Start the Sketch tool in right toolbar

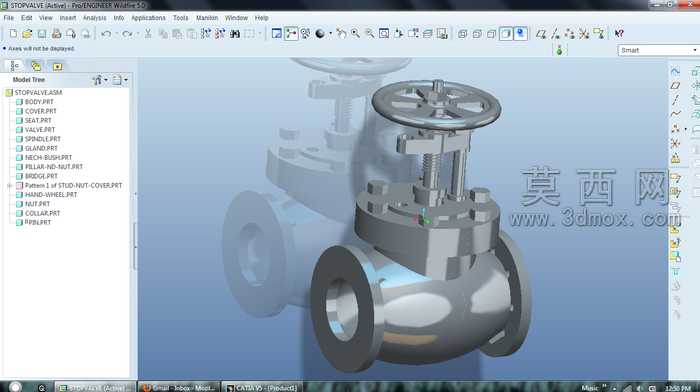pyautogui.click(x=675, y=71)
